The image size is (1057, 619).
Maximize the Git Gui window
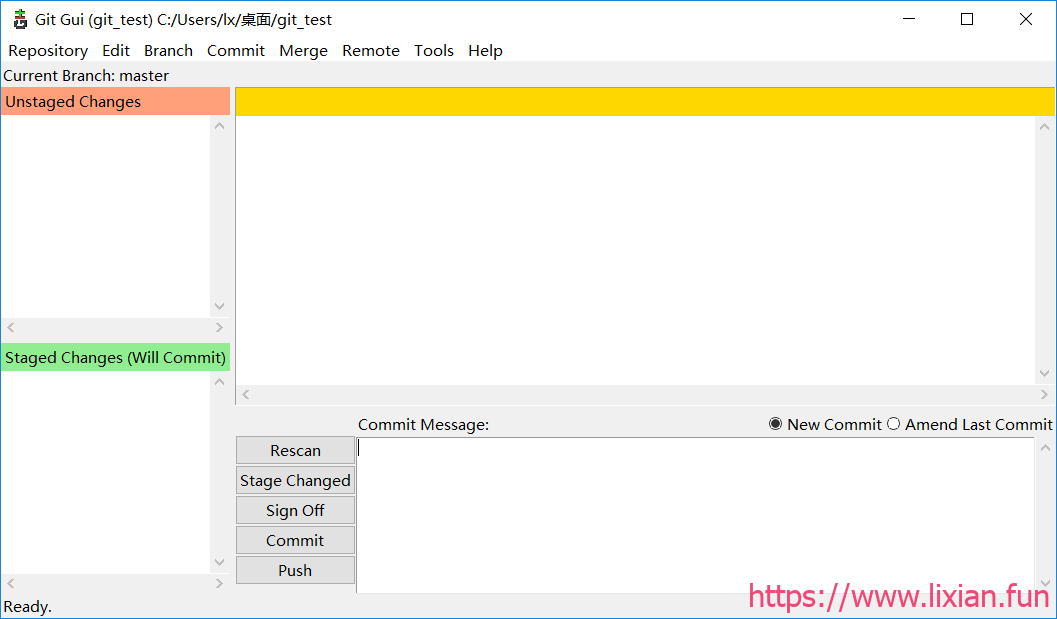click(x=967, y=20)
